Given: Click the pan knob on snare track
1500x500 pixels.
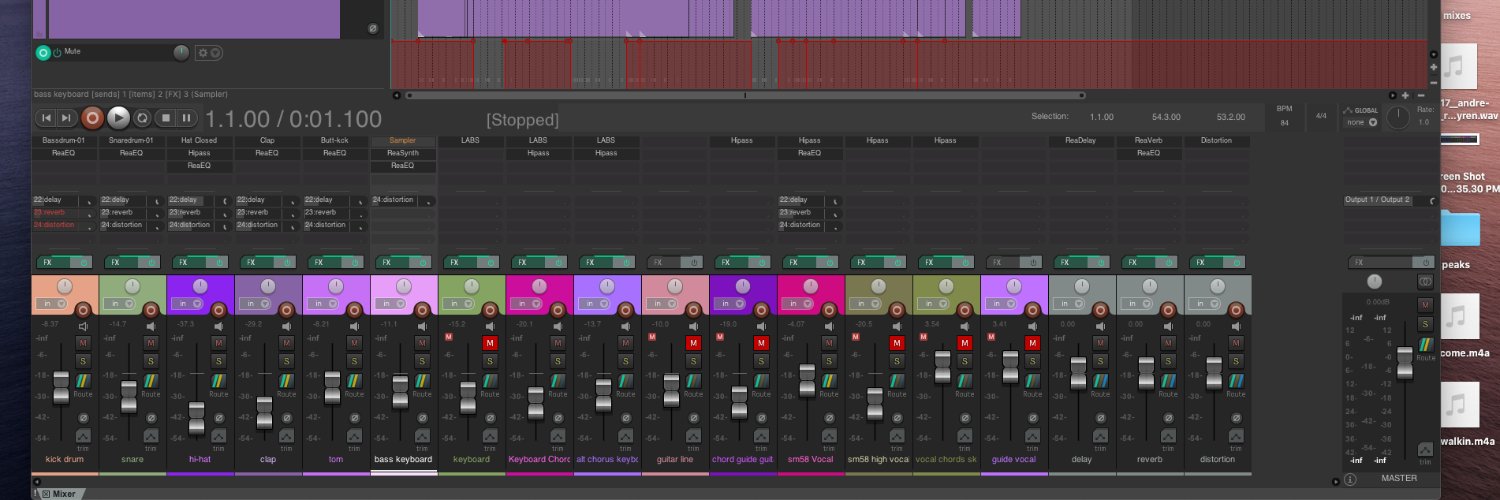Looking at the screenshot, I should click(x=132, y=285).
